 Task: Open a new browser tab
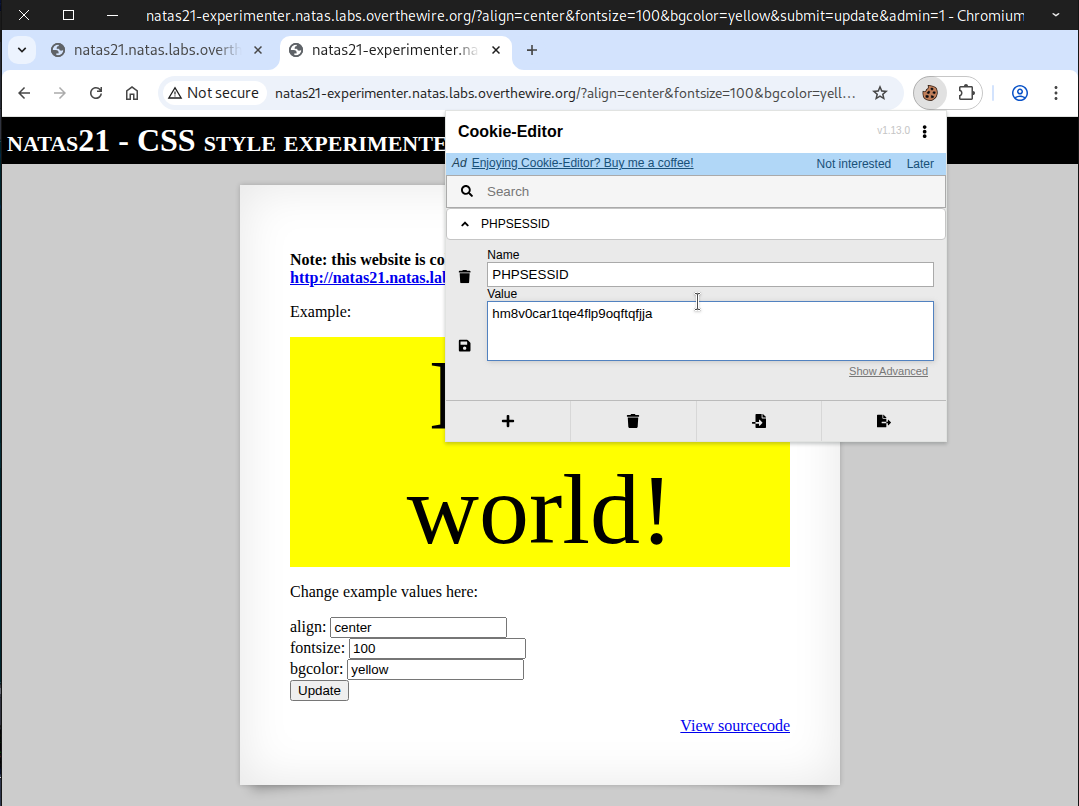(x=532, y=50)
